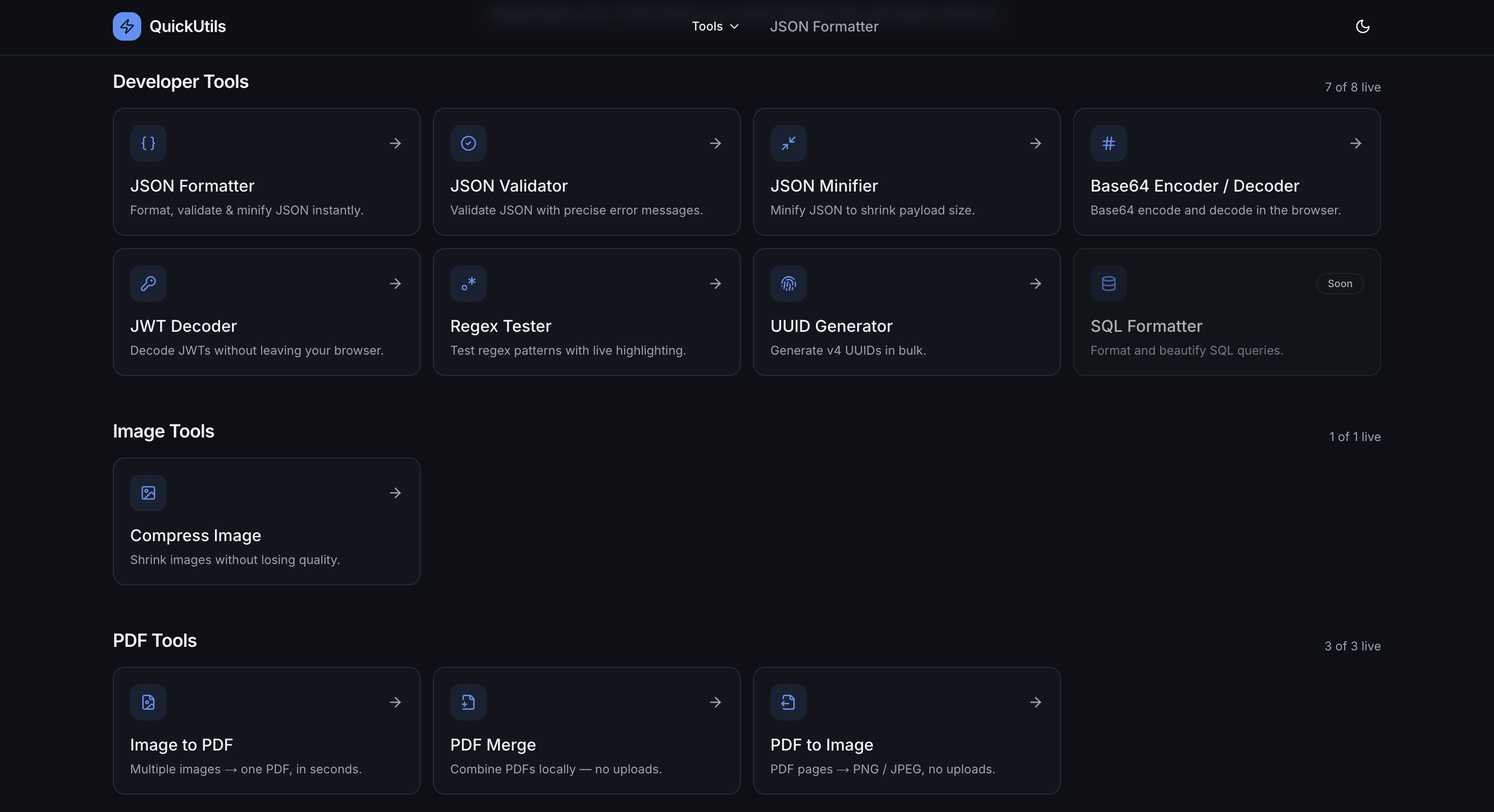Open the JSON Validator card title
Screen dimensions: 1494x812
(509, 185)
